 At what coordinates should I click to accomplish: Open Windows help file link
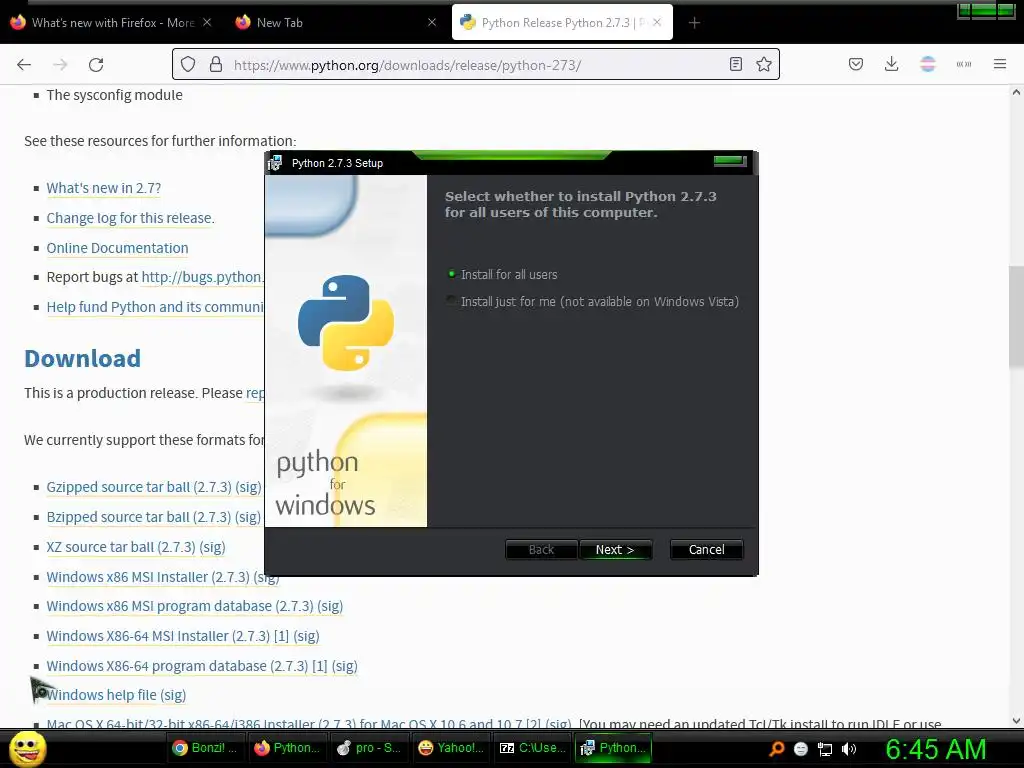point(102,695)
